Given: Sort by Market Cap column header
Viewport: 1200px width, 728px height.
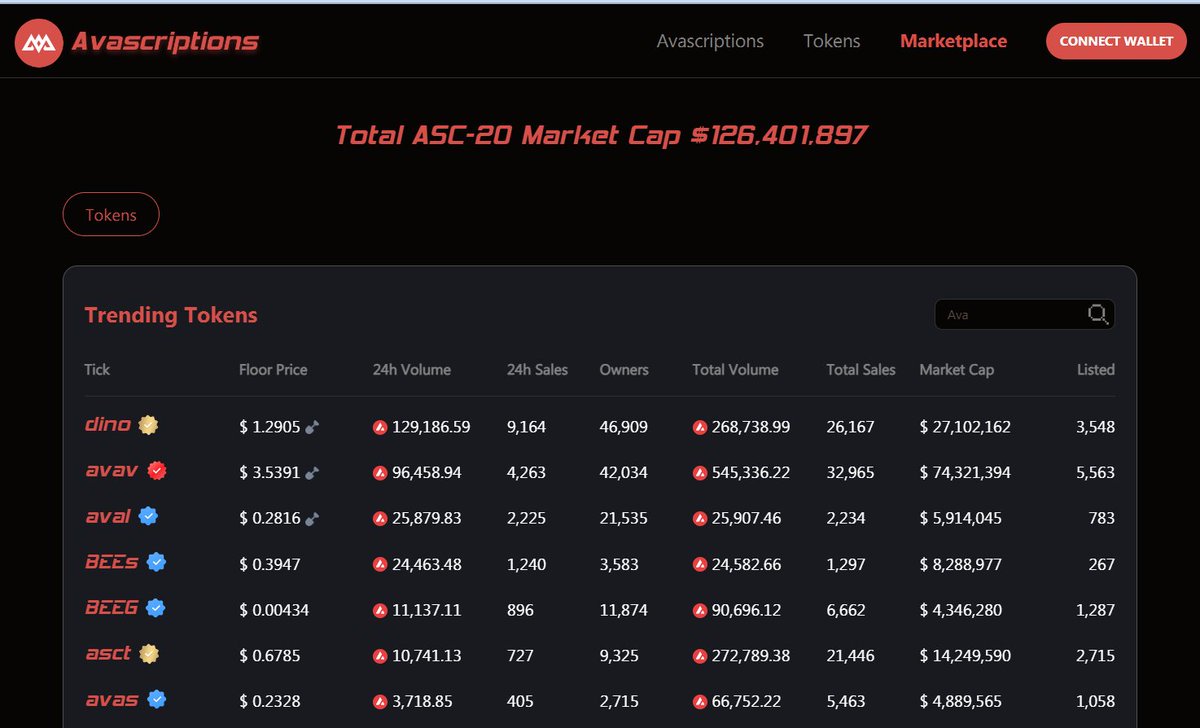Looking at the screenshot, I should click(957, 369).
